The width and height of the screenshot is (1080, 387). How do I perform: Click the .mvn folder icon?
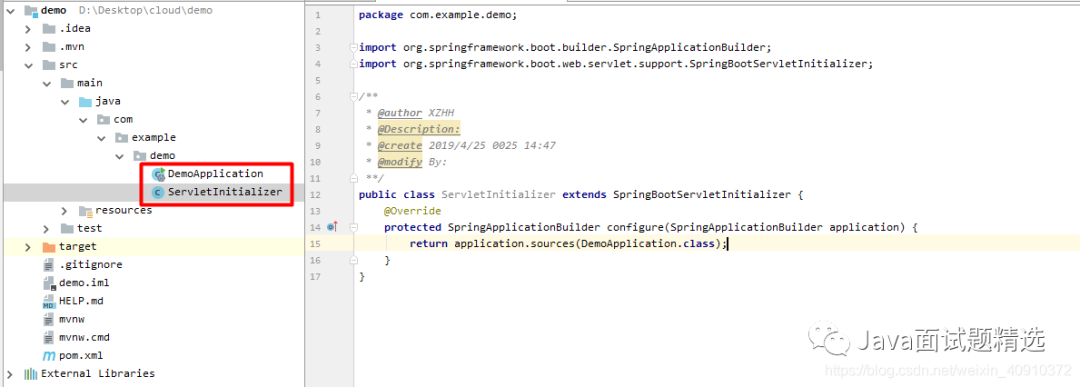[48, 47]
